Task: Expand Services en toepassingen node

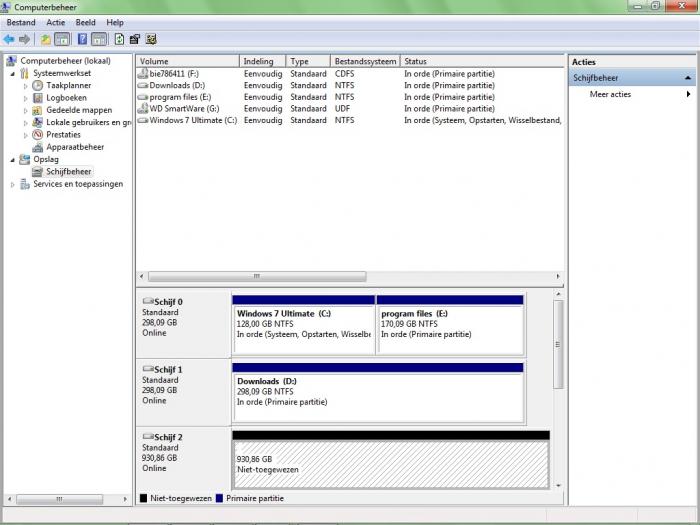Action: point(13,184)
